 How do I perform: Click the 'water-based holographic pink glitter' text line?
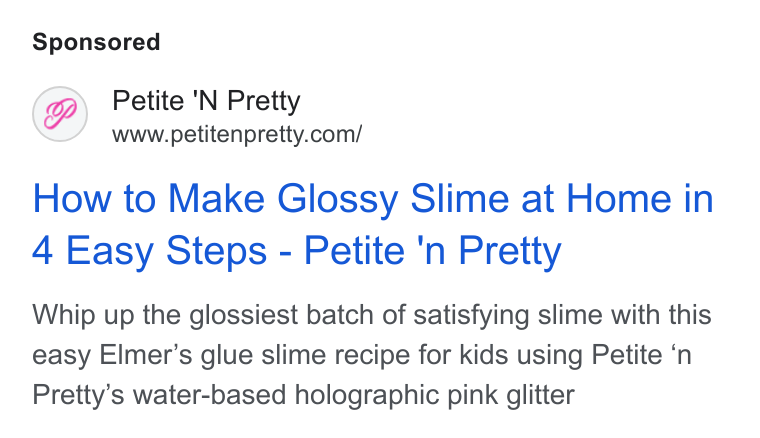pos(303,395)
